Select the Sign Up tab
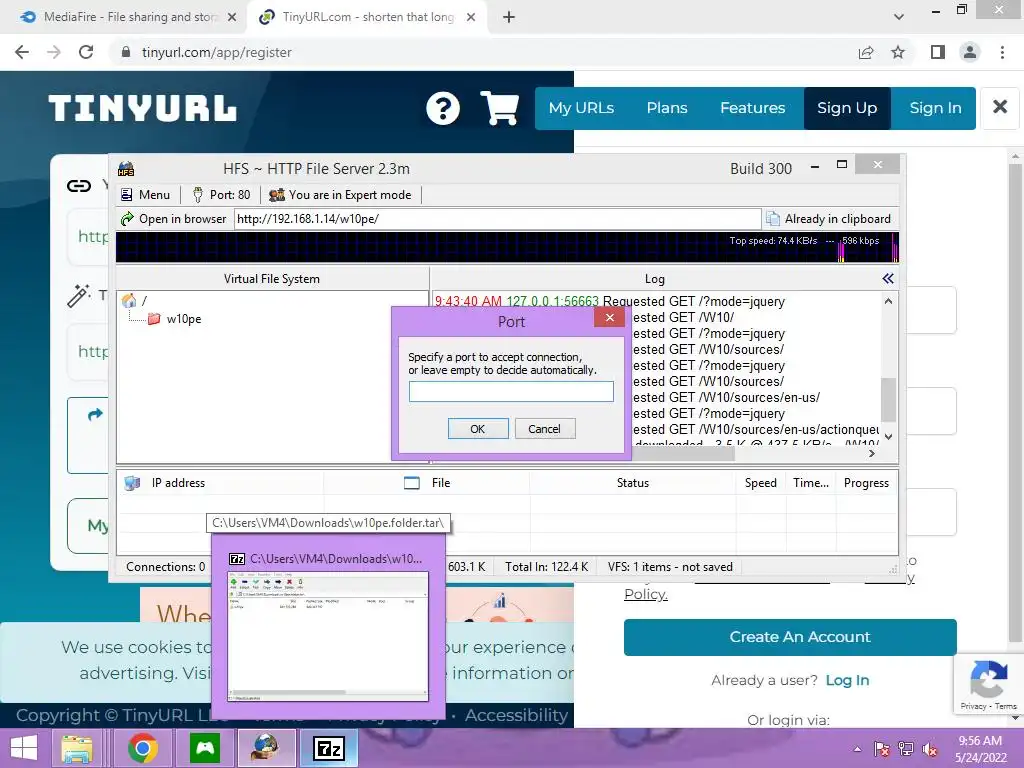 coord(847,108)
